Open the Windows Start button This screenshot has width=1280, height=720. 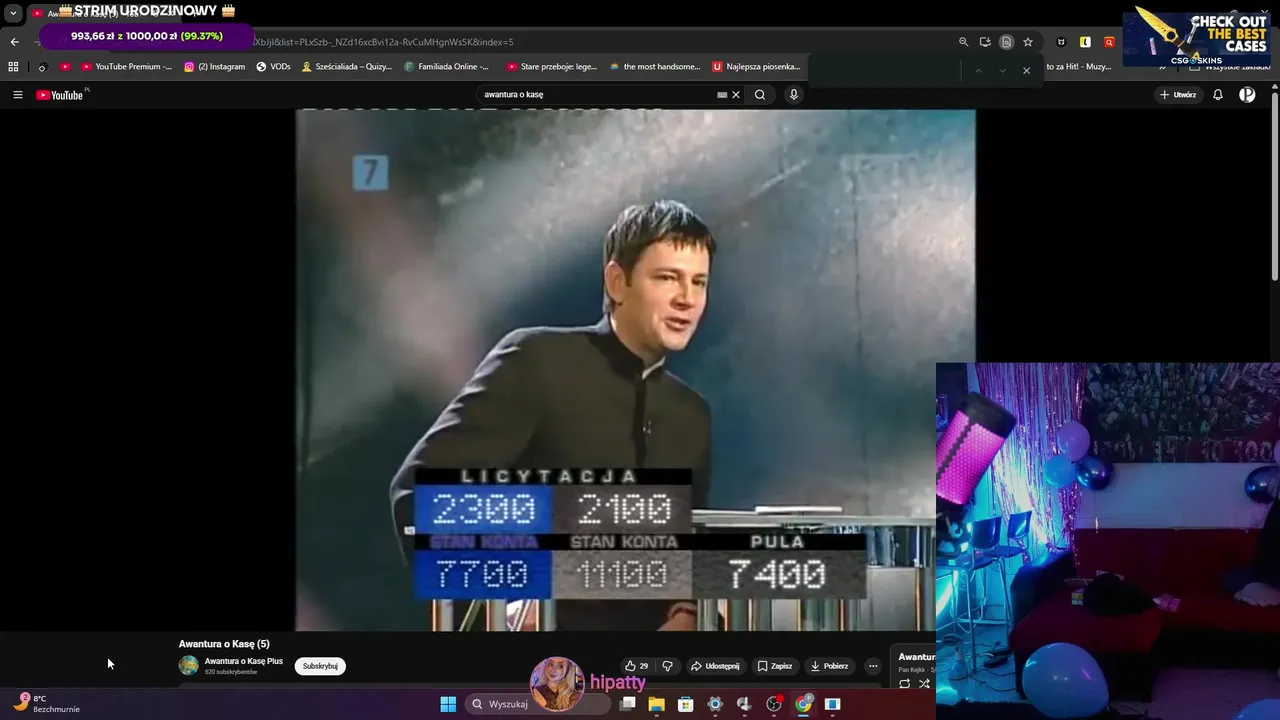pyautogui.click(x=448, y=704)
